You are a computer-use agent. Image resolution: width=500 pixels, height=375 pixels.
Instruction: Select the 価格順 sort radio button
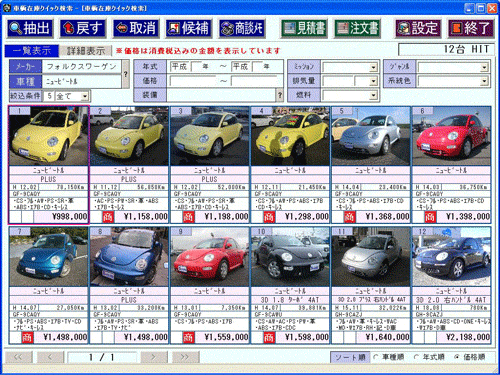(x=457, y=357)
